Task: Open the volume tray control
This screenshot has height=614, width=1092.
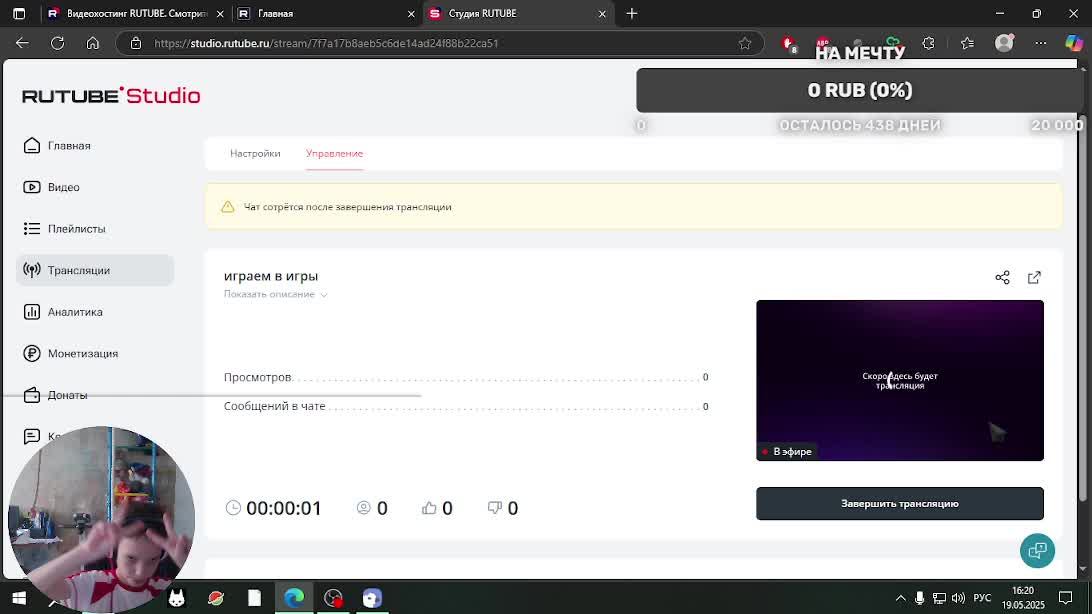Action: 958,598
